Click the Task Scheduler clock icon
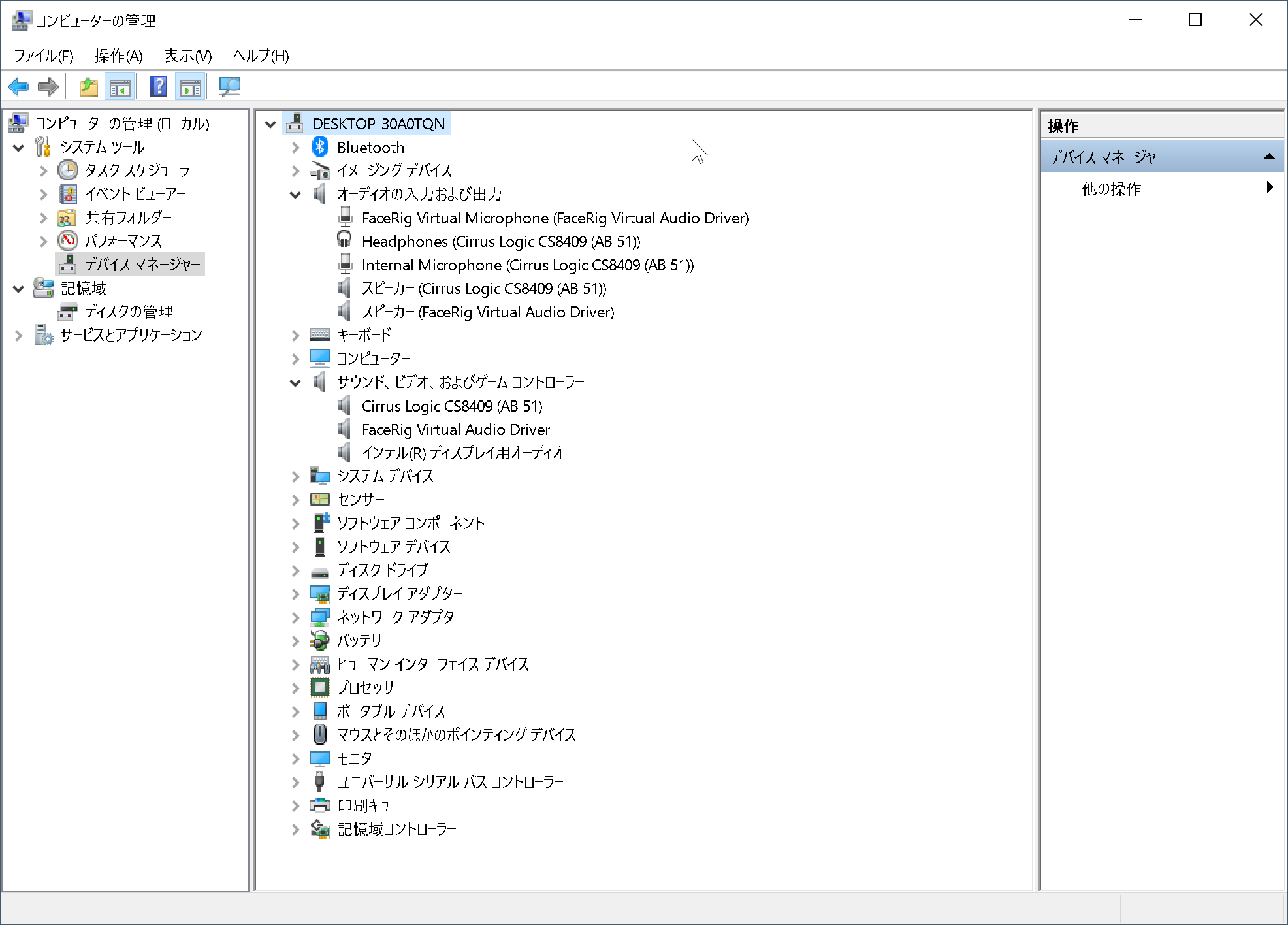Image resolution: width=1288 pixels, height=925 pixels. [x=67, y=170]
